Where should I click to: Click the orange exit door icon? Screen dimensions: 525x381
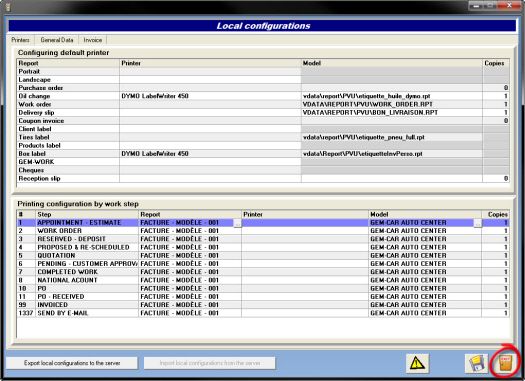[505, 363]
